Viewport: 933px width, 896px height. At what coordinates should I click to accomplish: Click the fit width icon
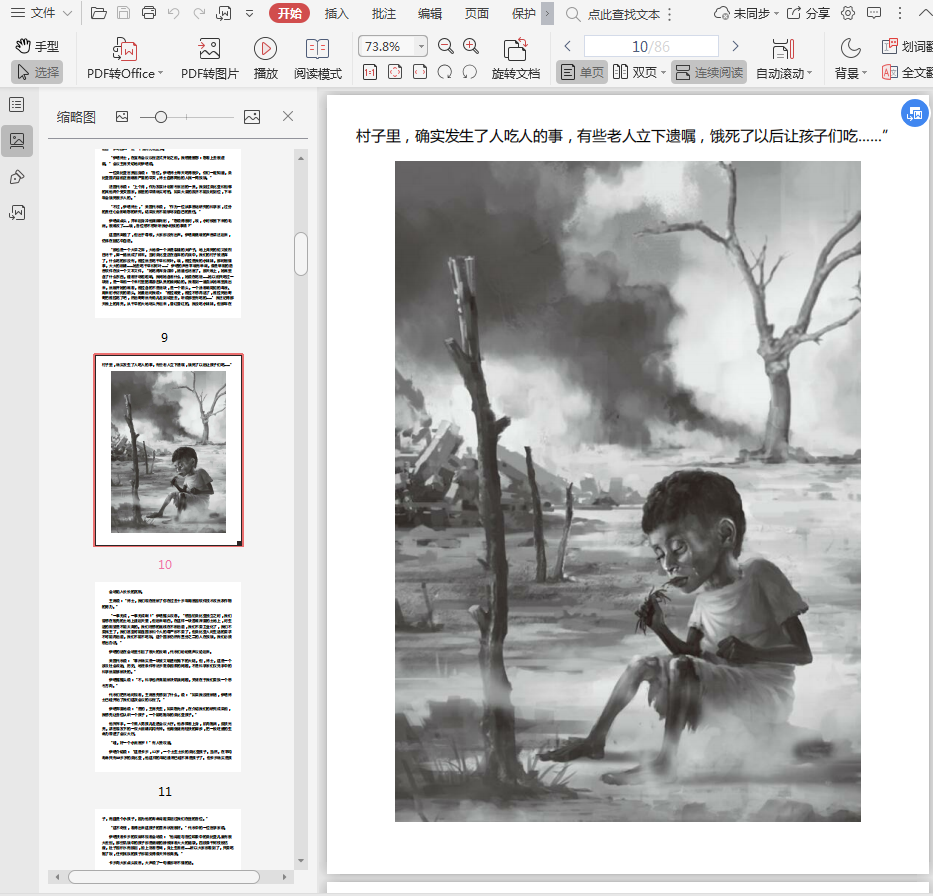(x=419, y=72)
